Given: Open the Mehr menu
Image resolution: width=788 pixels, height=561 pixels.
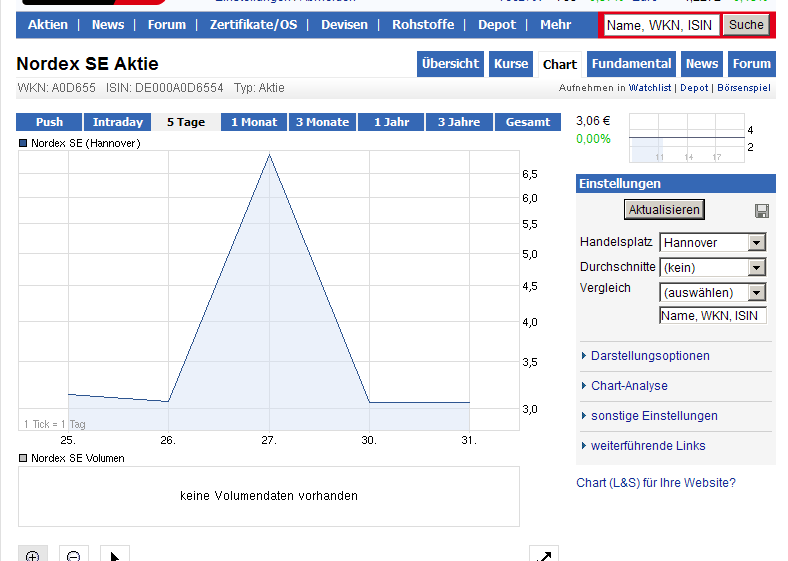Looking at the screenshot, I should [556, 25].
